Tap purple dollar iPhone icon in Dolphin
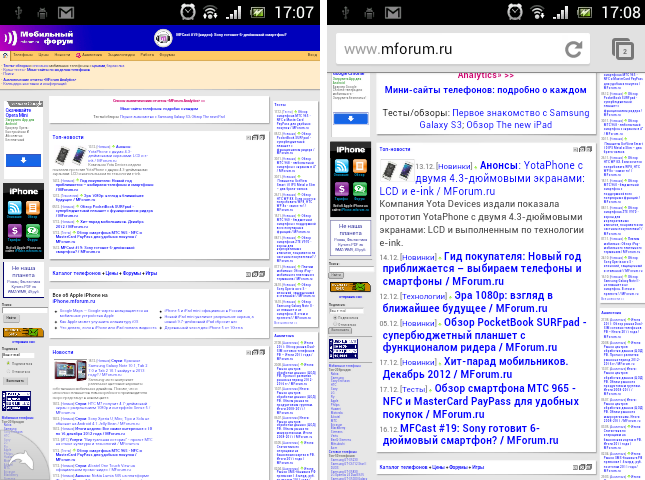This screenshot has width=645, height=480. [x=14, y=230]
